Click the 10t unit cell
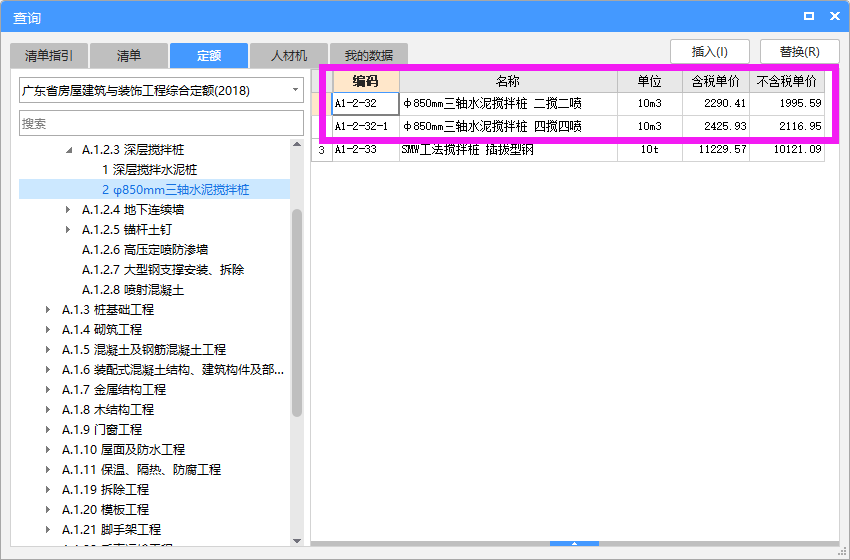The width and height of the screenshot is (850, 560). [649, 150]
